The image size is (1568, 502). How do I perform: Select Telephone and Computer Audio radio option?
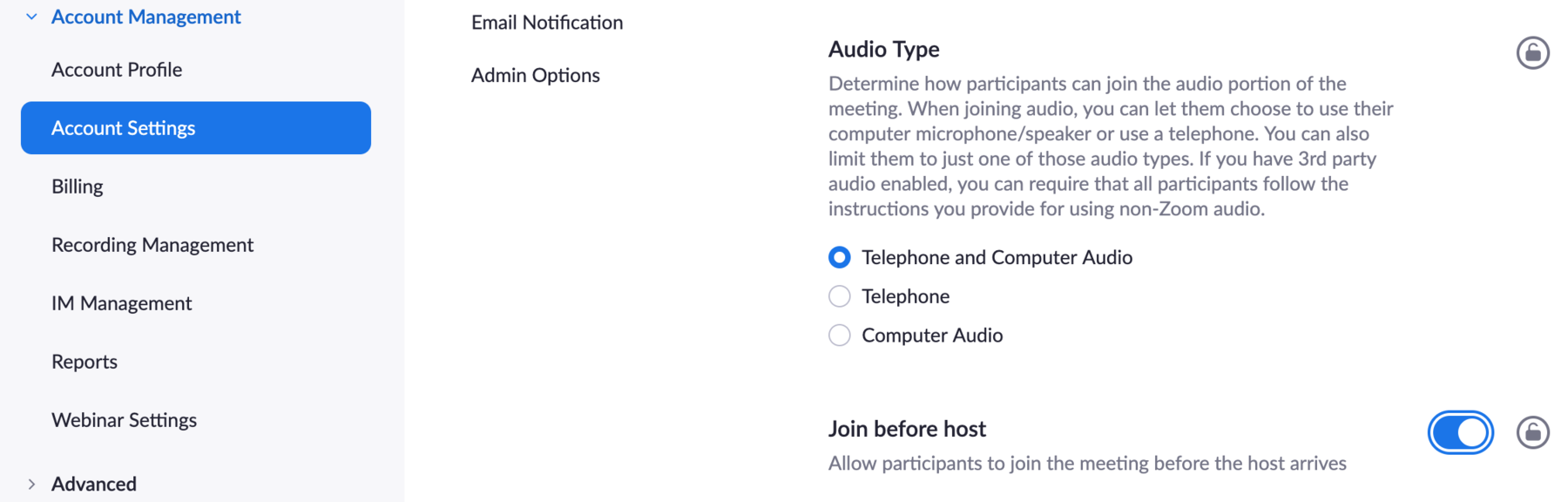(840, 257)
